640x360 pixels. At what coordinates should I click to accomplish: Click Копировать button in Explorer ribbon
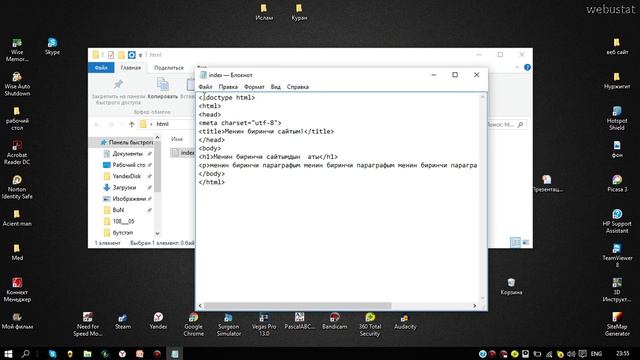click(x=163, y=89)
